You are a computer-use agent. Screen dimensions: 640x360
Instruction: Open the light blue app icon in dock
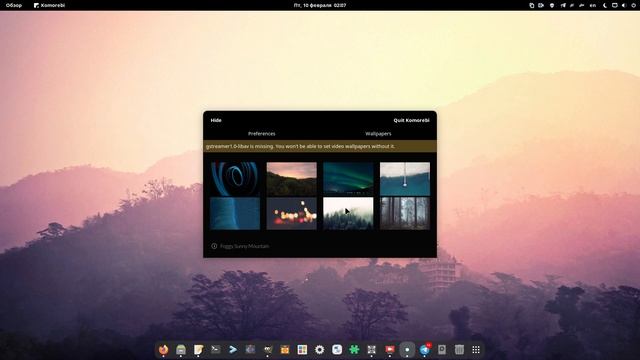[337, 349]
